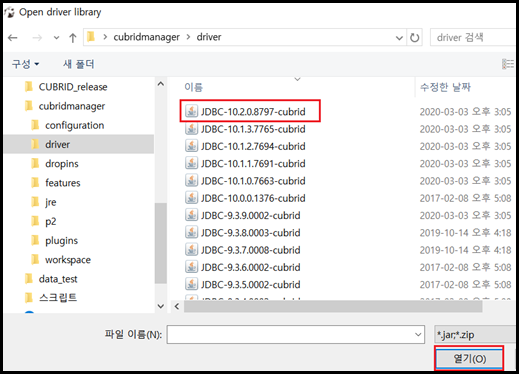Click jar icon of JDBC-9.3.7.0008-cubrid
This screenshot has width=521, height=375.
pyautogui.click(x=191, y=250)
